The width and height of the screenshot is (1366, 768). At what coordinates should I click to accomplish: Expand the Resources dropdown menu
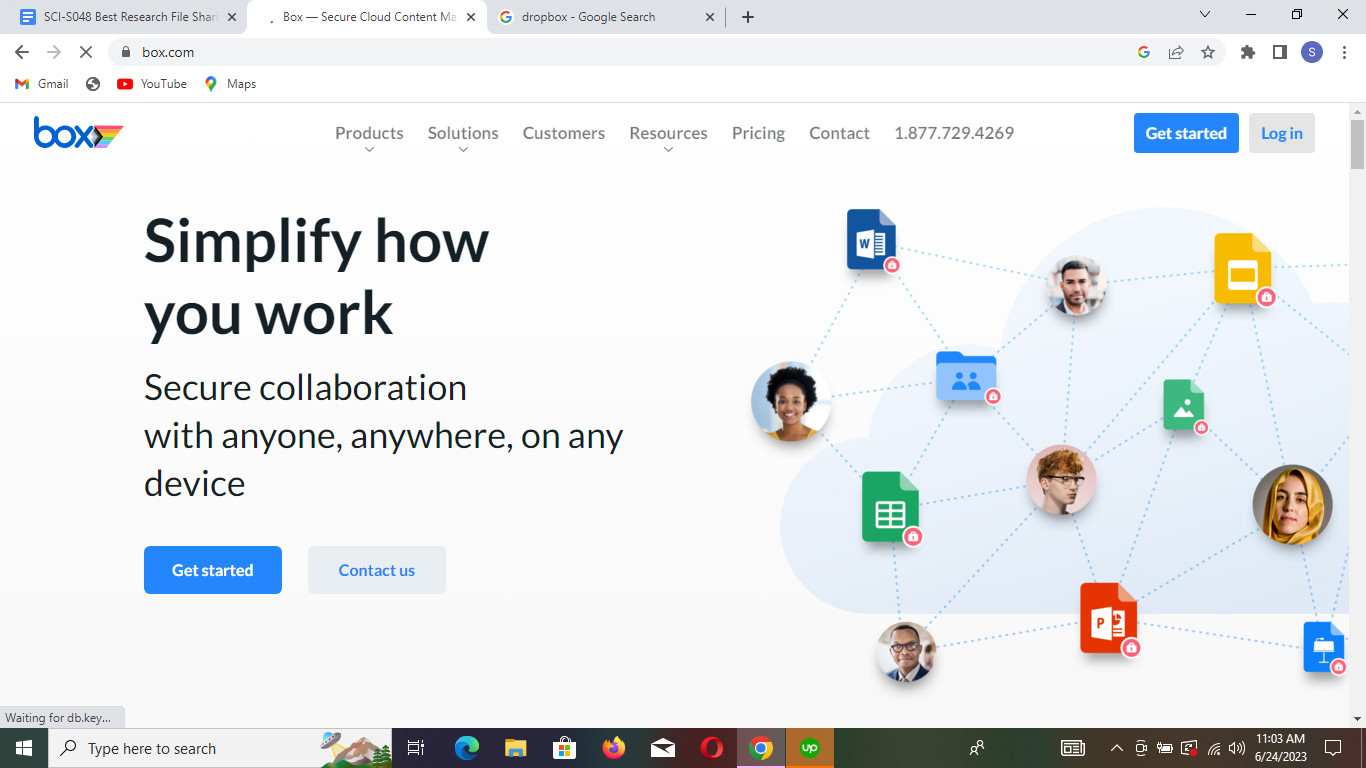click(x=668, y=134)
